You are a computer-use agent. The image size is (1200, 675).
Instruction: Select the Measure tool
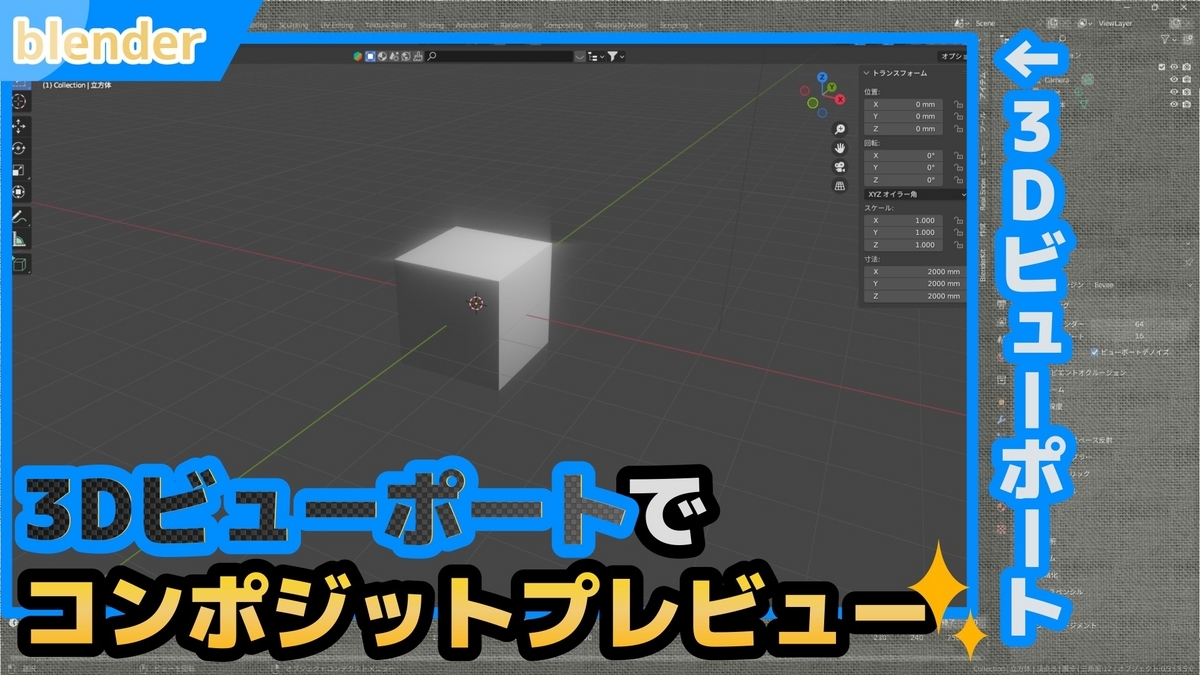[x=20, y=238]
